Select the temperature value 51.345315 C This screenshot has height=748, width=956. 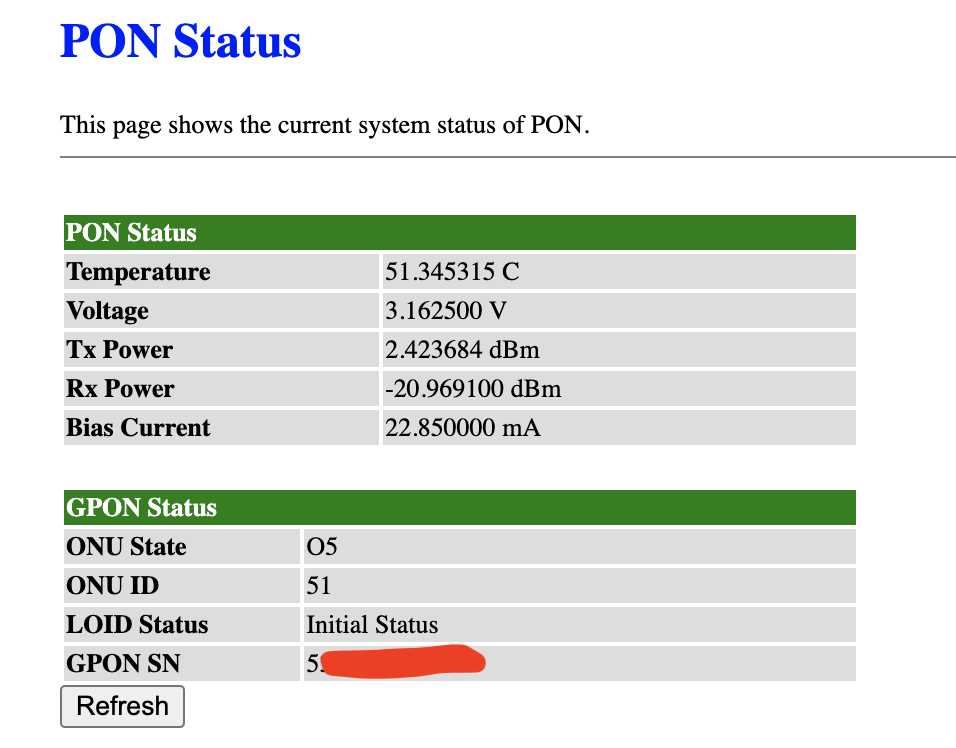(452, 272)
